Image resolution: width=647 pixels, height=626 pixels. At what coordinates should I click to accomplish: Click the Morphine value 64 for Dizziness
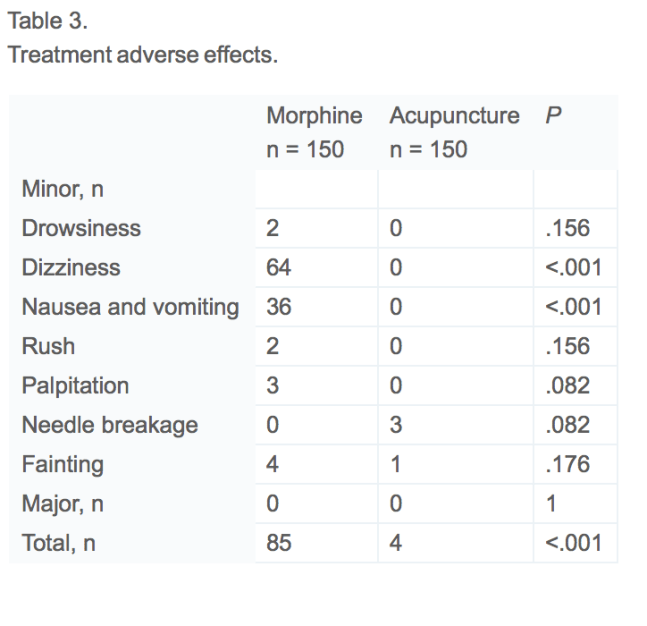[278, 268]
